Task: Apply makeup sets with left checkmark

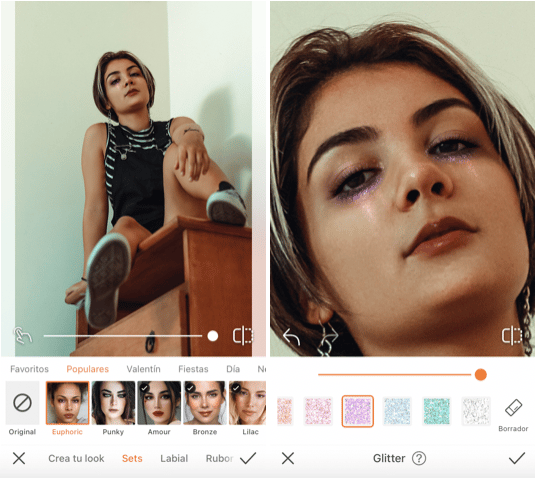Action: [x=248, y=458]
